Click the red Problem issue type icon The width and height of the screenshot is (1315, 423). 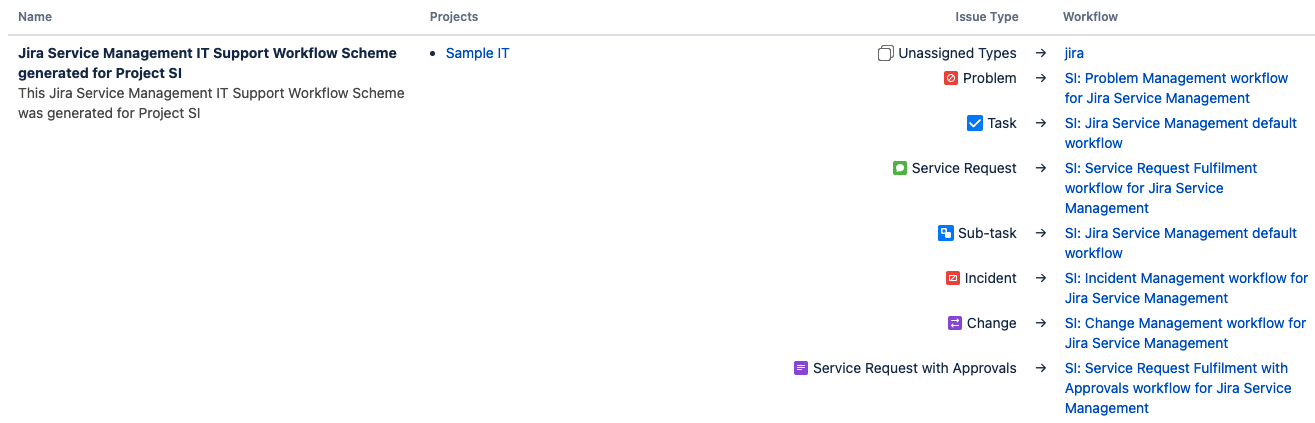(951, 78)
